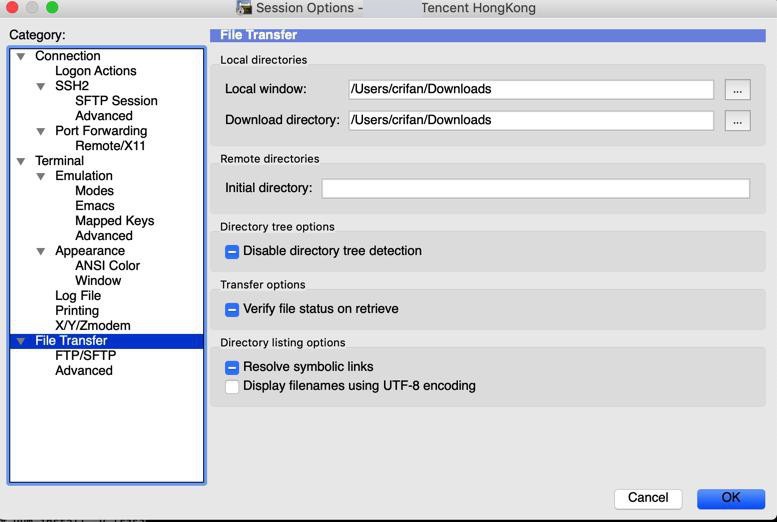Select FTP/SFTP in the category tree
This screenshot has width=777, height=522.
[x=85, y=355]
